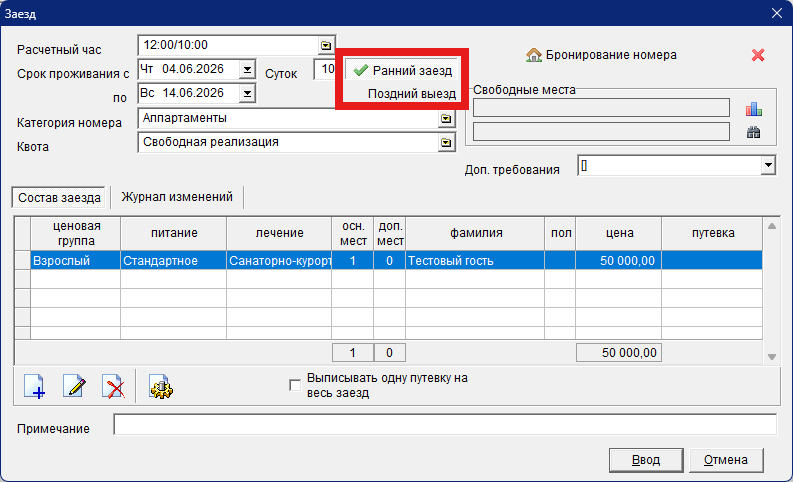The height and width of the screenshot is (482, 793).
Task: Click the фамилия column header
Action: tap(475, 233)
